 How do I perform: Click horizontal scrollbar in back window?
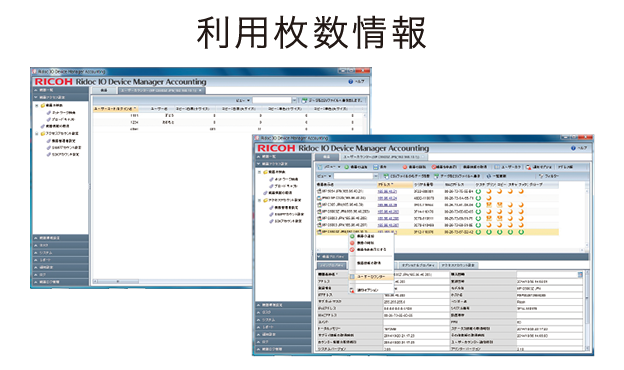tap(171, 281)
